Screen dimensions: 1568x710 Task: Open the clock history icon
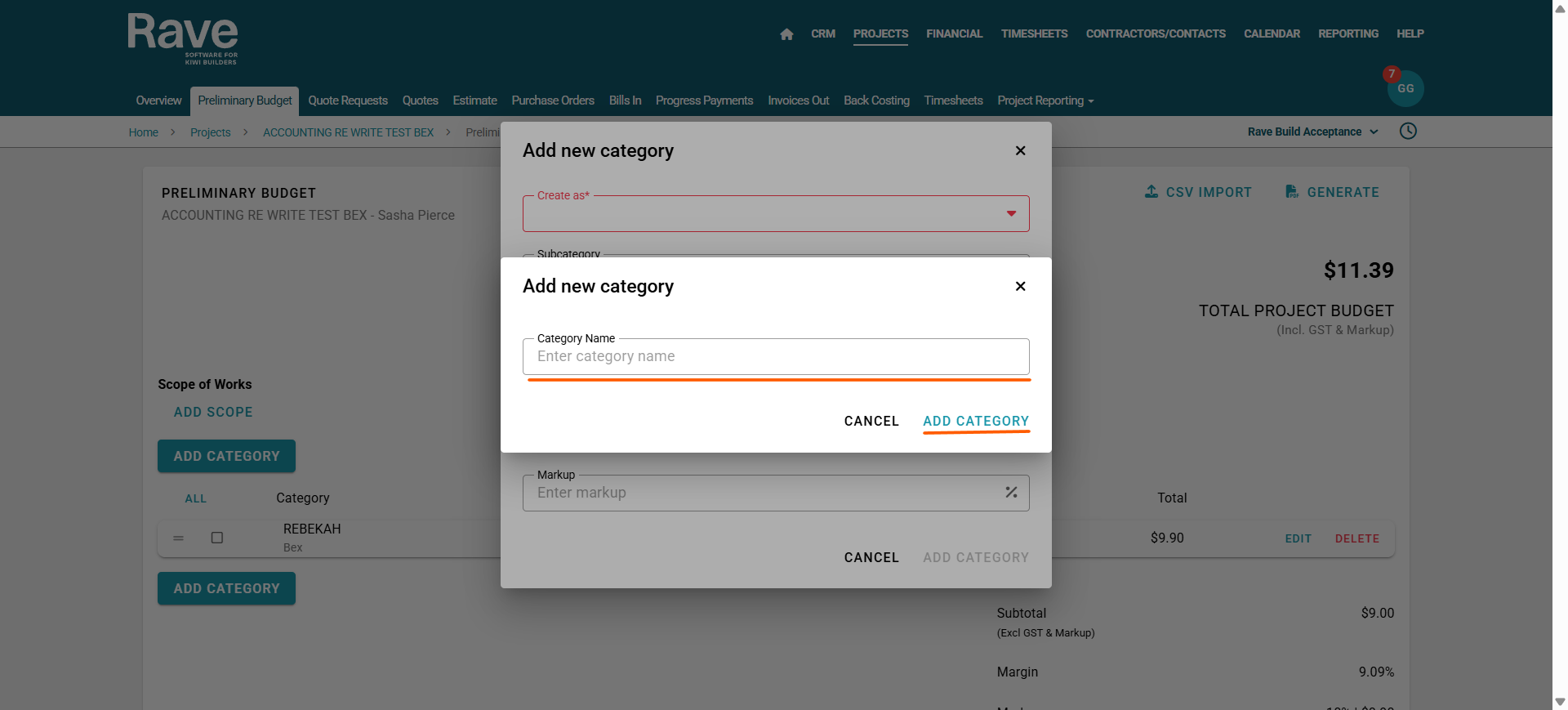tap(1408, 132)
